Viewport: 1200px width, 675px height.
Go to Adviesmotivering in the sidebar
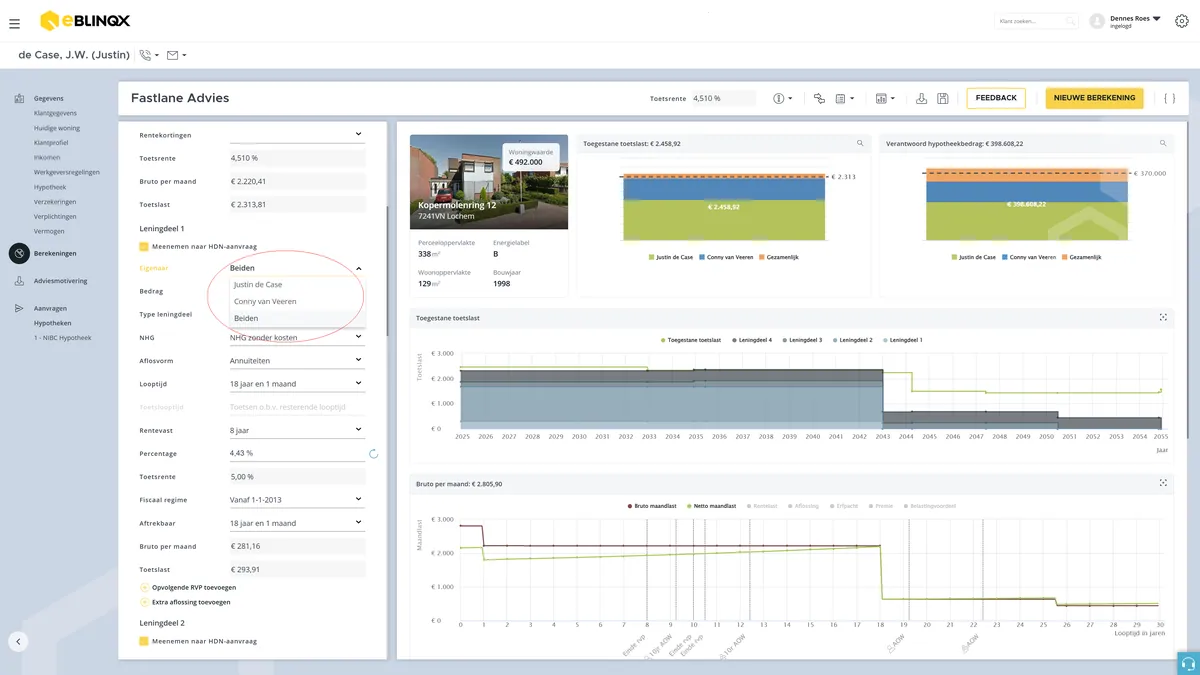coord(60,281)
